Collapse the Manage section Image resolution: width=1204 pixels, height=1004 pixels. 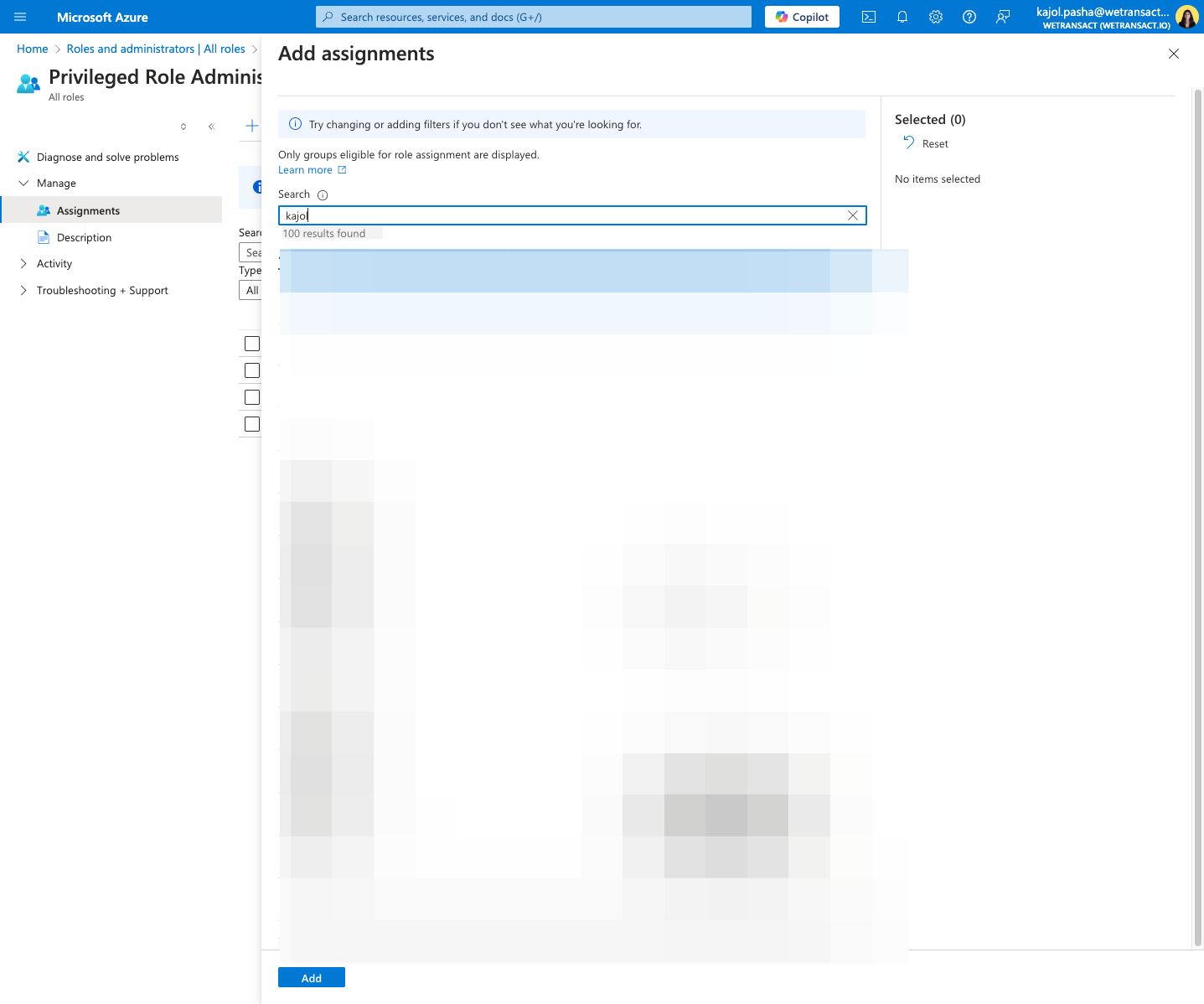tap(23, 183)
